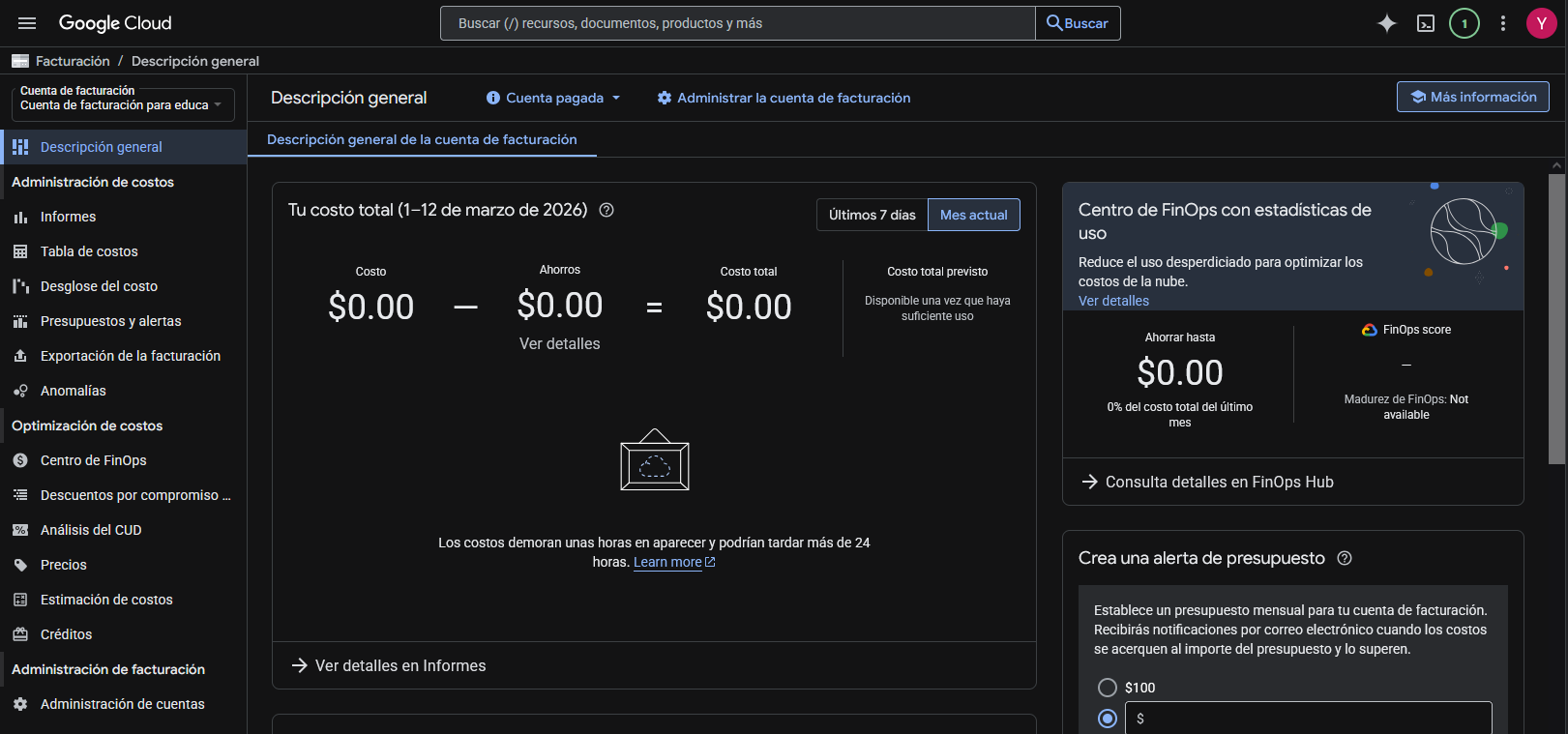Image resolution: width=1568 pixels, height=734 pixels.
Task: Open the Cuenta pagada dropdown
Action: click(x=553, y=98)
